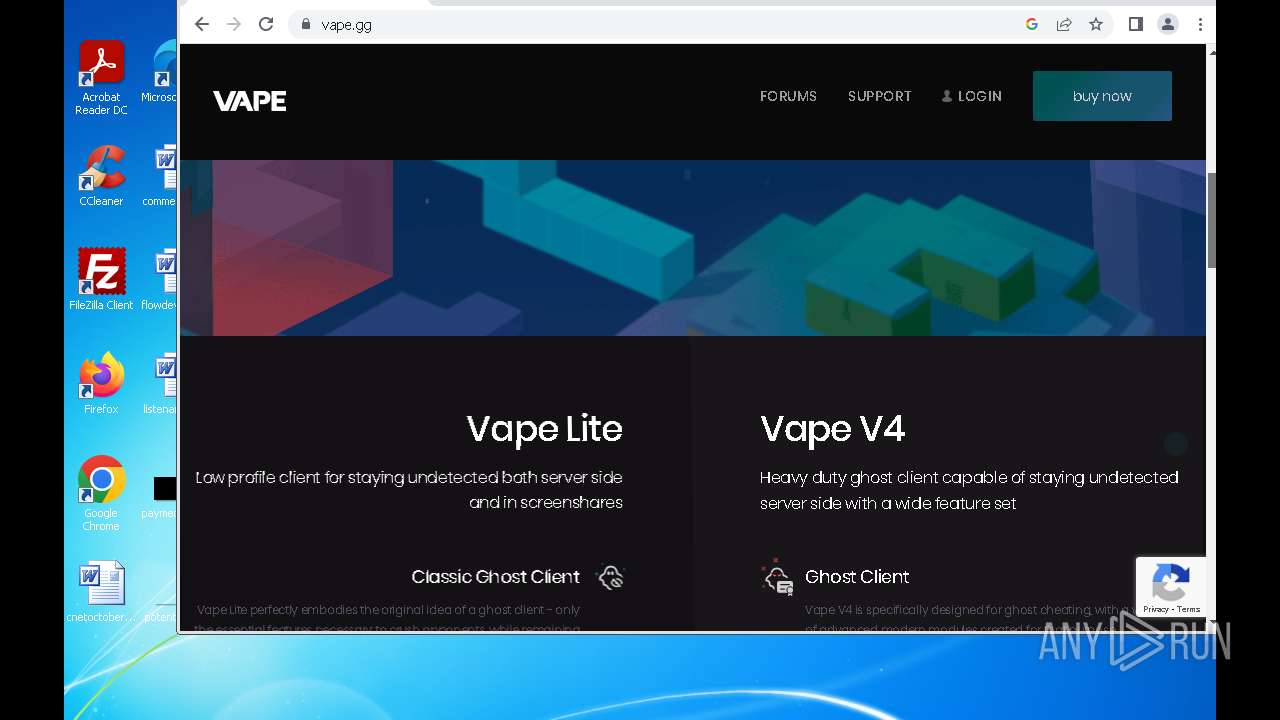
Task: Click the ghost icon beside Ghost Client
Action: [777, 577]
